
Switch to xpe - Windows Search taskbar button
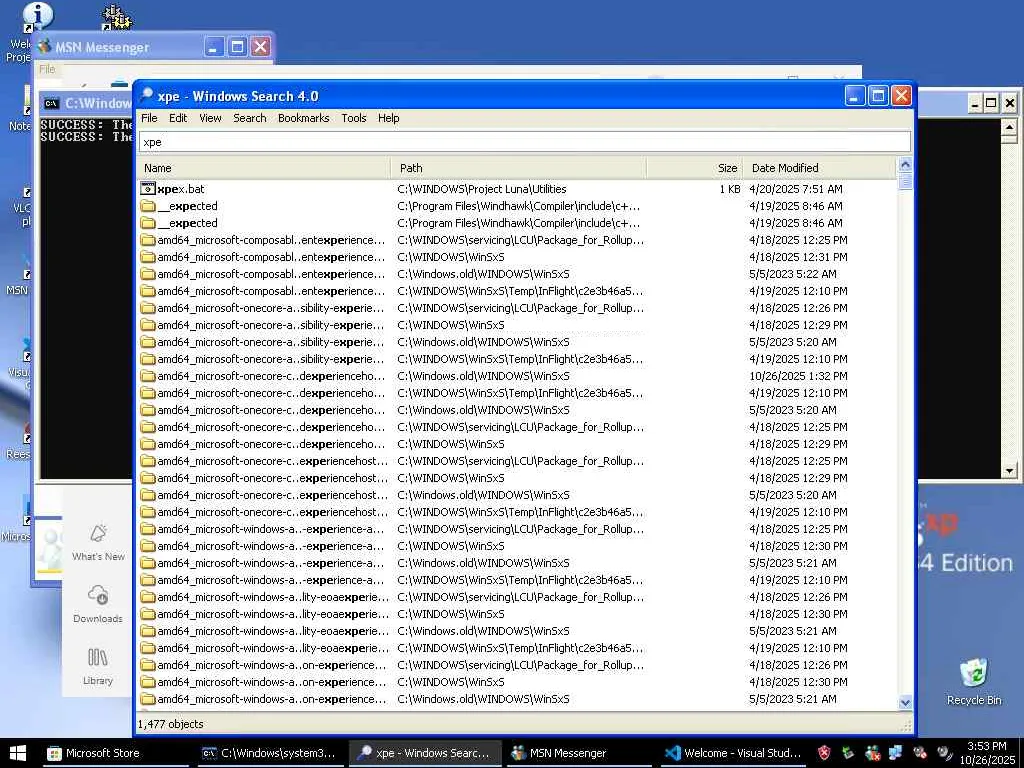425,753
